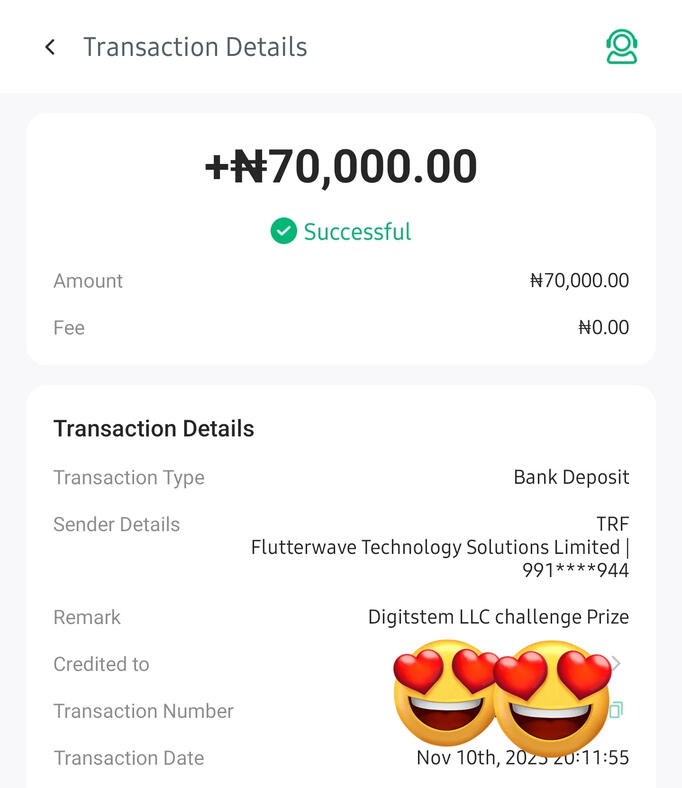Tap the Transaction Number label
The image size is (682, 788).
click(143, 711)
